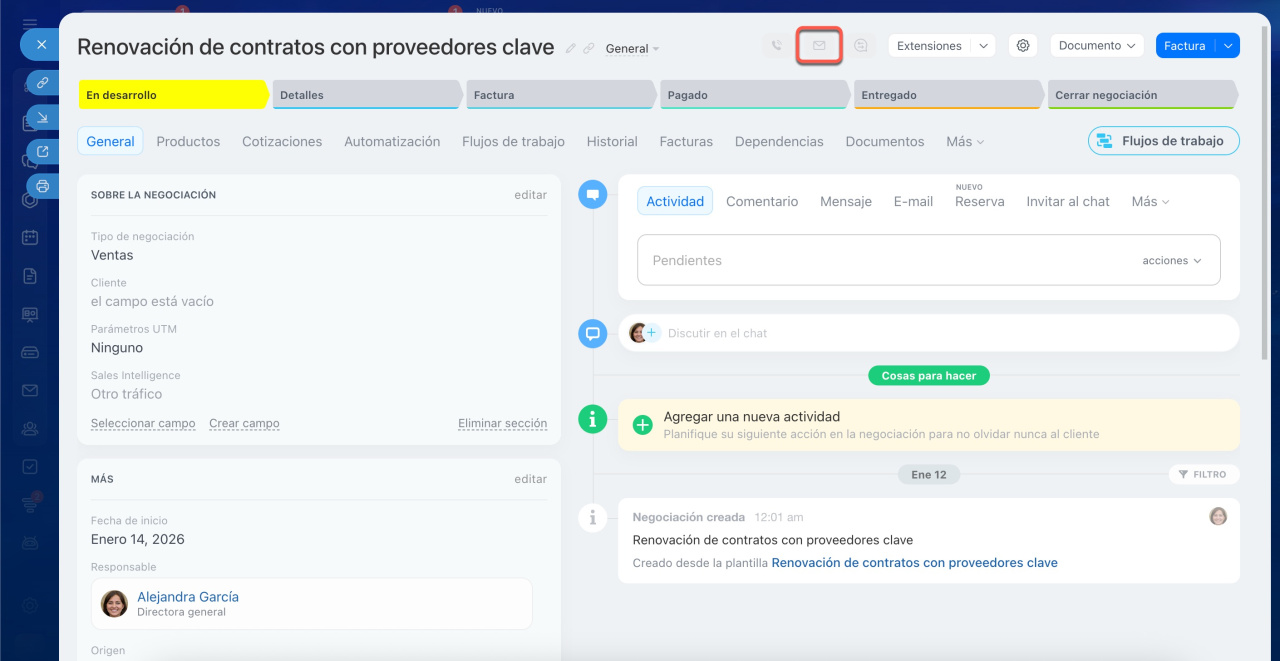Open Alejandra García's profile link

pyautogui.click(x=188, y=597)
